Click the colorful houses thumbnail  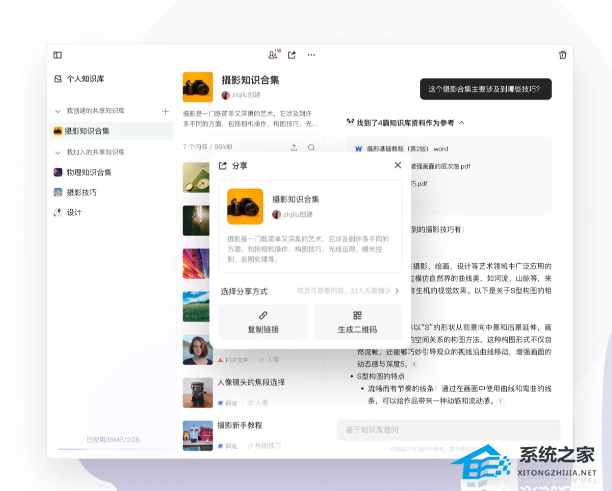tap(198, 436)
